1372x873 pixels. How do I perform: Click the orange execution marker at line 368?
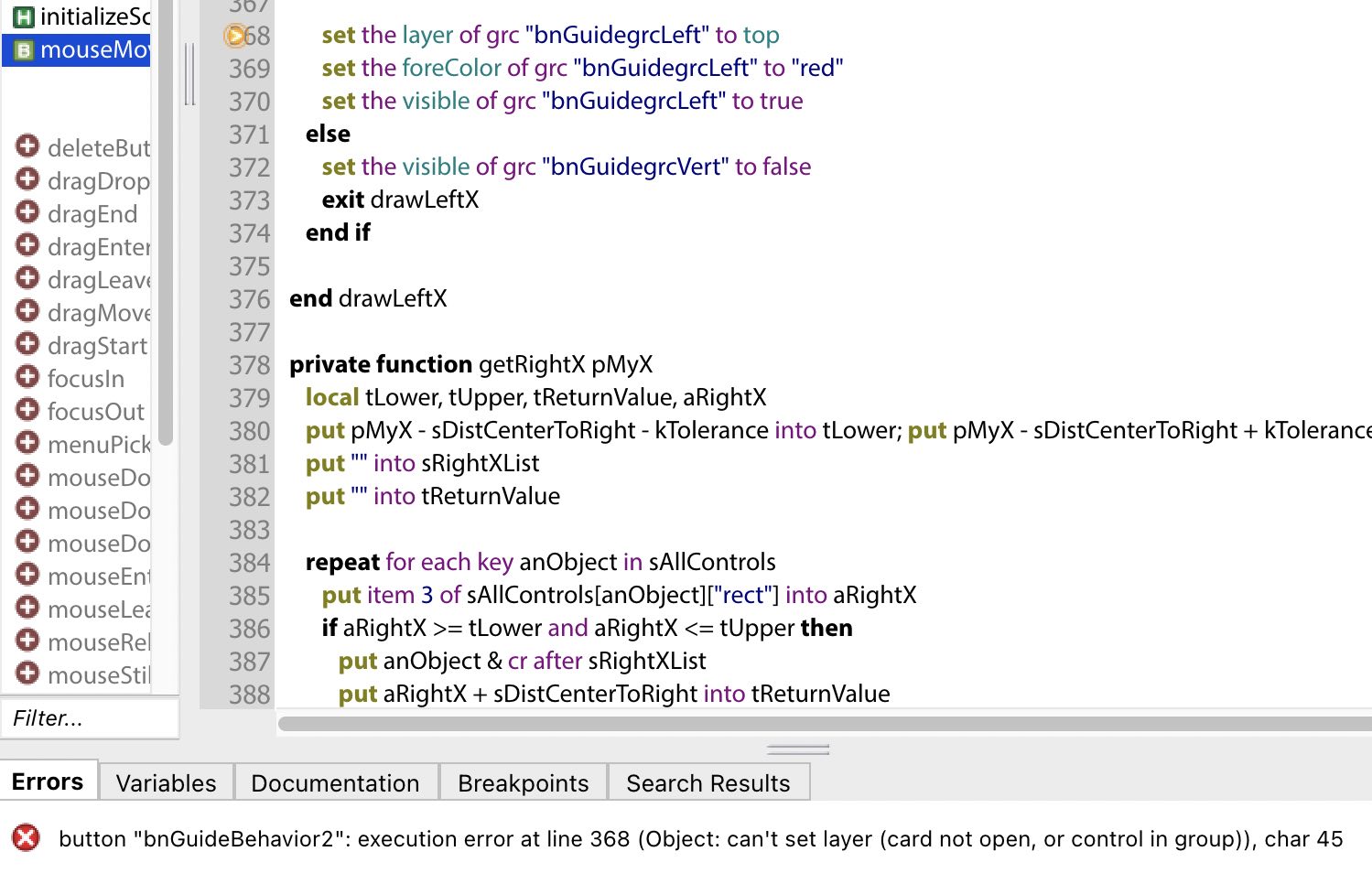point(235,36)
